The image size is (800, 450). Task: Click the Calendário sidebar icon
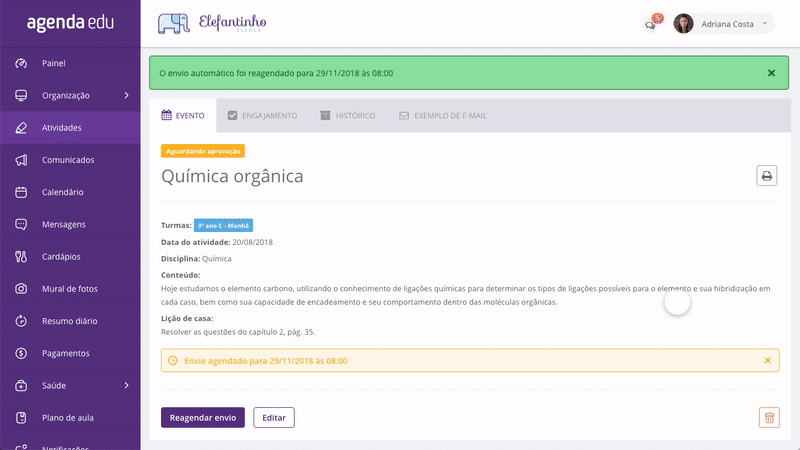21,192
